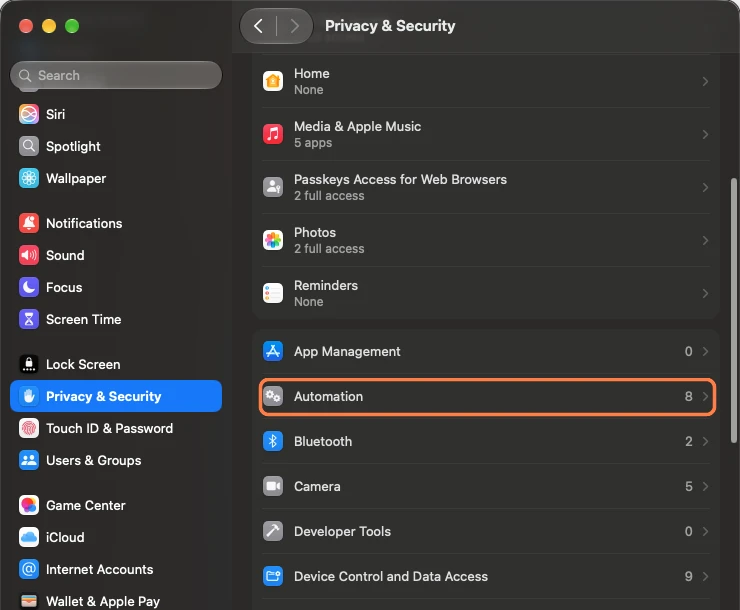Click the 'None' text under Reminders
The height and width of the screenshot is (610, 740).
pyautogui.click(x=309, y=302)
